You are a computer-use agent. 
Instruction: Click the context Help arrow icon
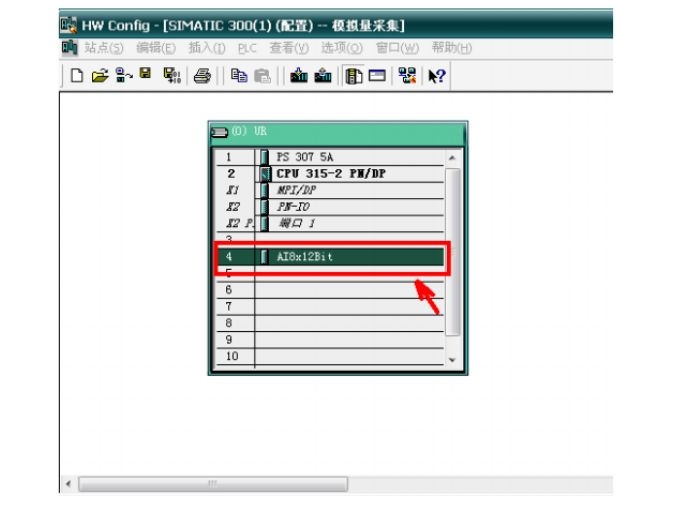436,76
